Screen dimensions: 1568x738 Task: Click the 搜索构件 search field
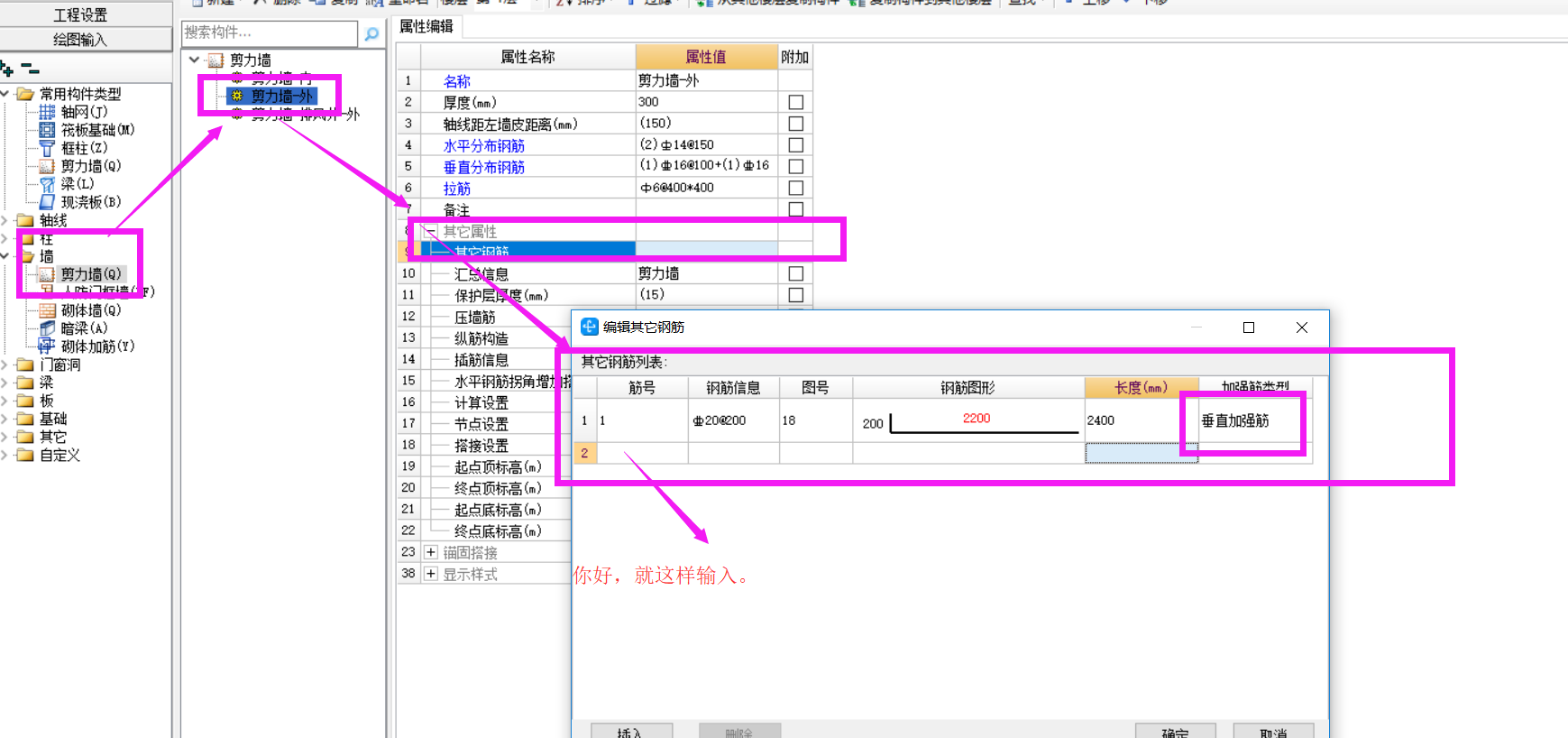[x=269, y=33]
